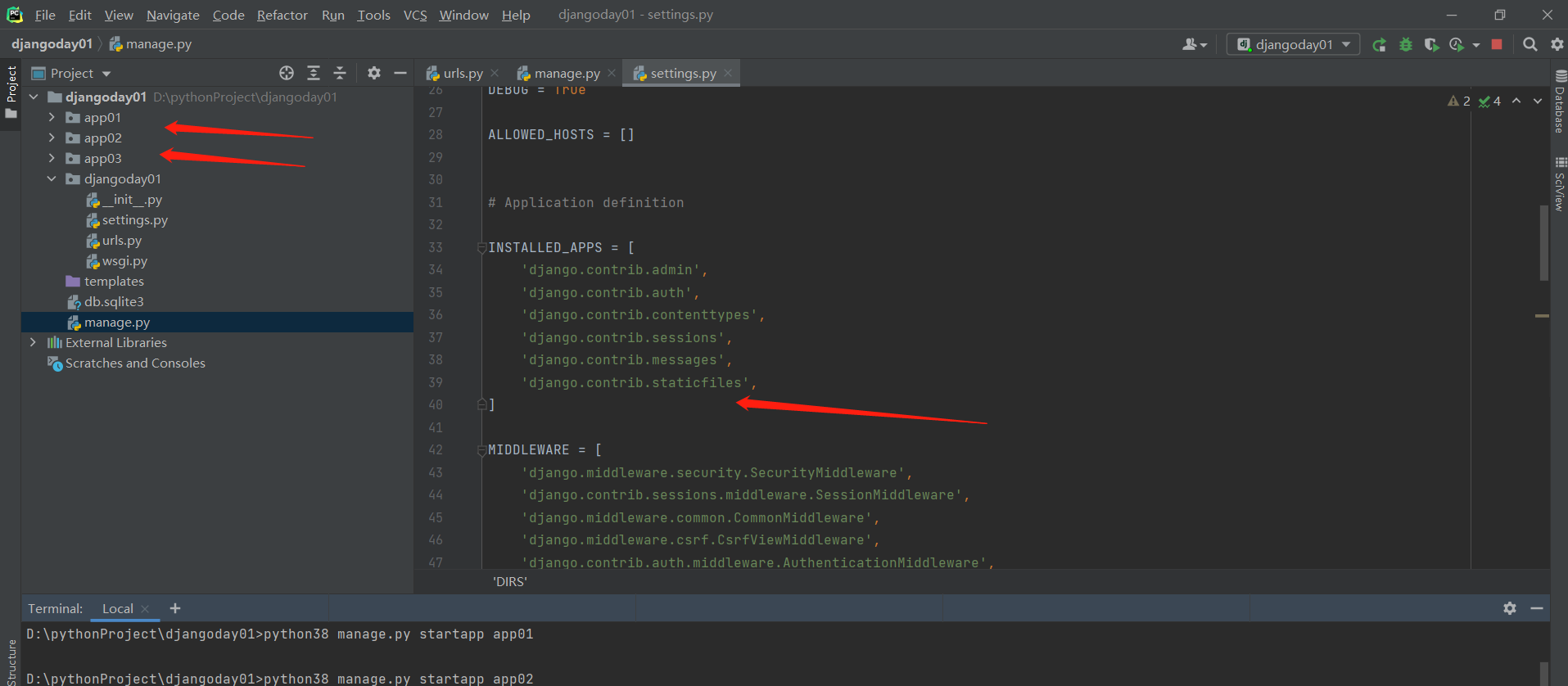Go to next highlighted error arrow
This screenshot has height=686, width=1568.
1538,102
